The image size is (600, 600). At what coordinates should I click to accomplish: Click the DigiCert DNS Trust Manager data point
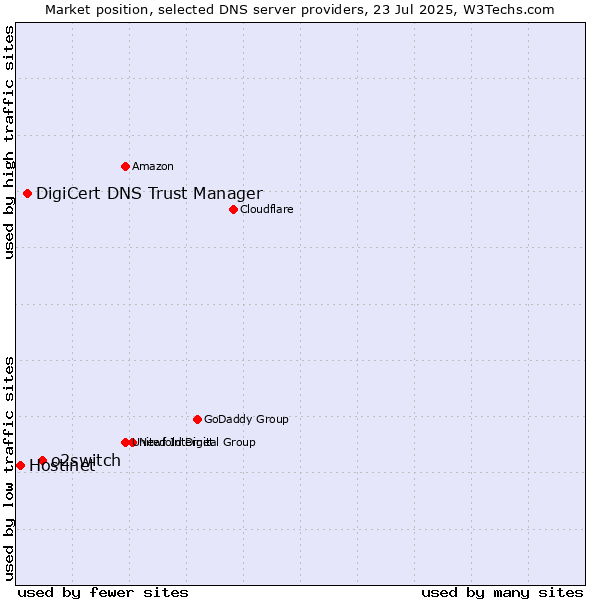point(27,193)
